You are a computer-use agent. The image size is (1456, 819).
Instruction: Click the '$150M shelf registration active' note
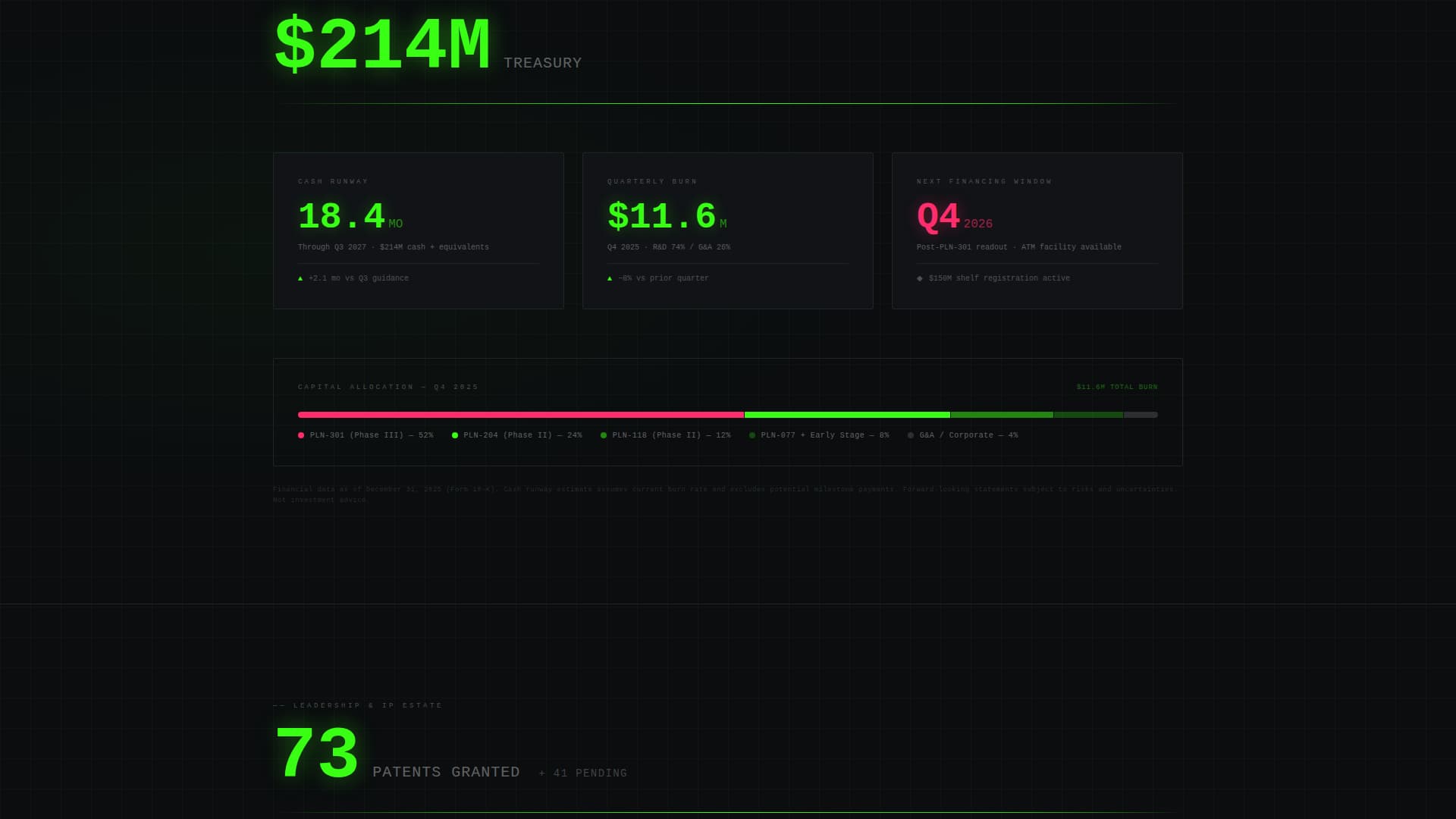(x=999, y=278)
